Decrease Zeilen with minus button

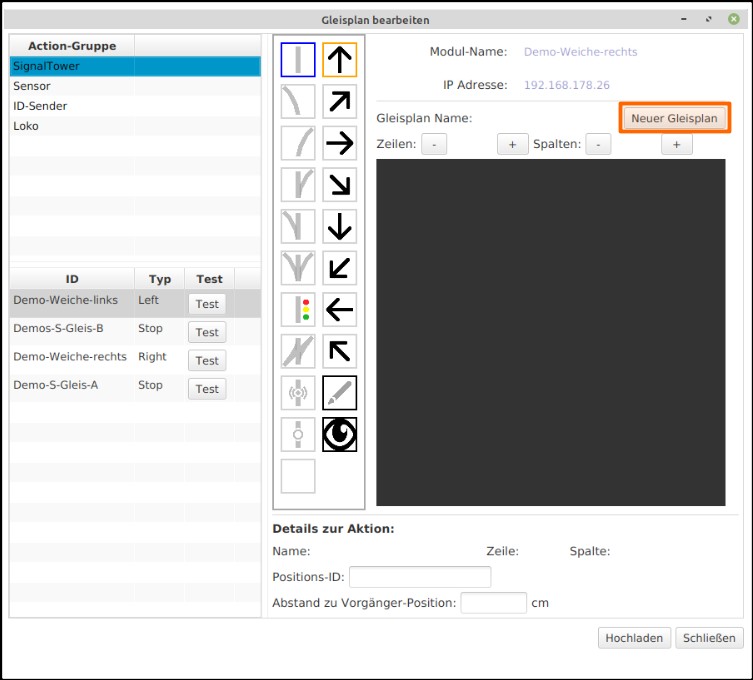click(434, 144)
